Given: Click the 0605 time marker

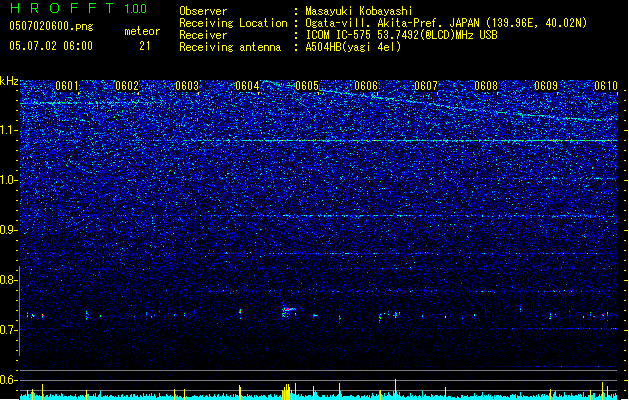Looking at the screenshot, I should [x=307, y=86].
